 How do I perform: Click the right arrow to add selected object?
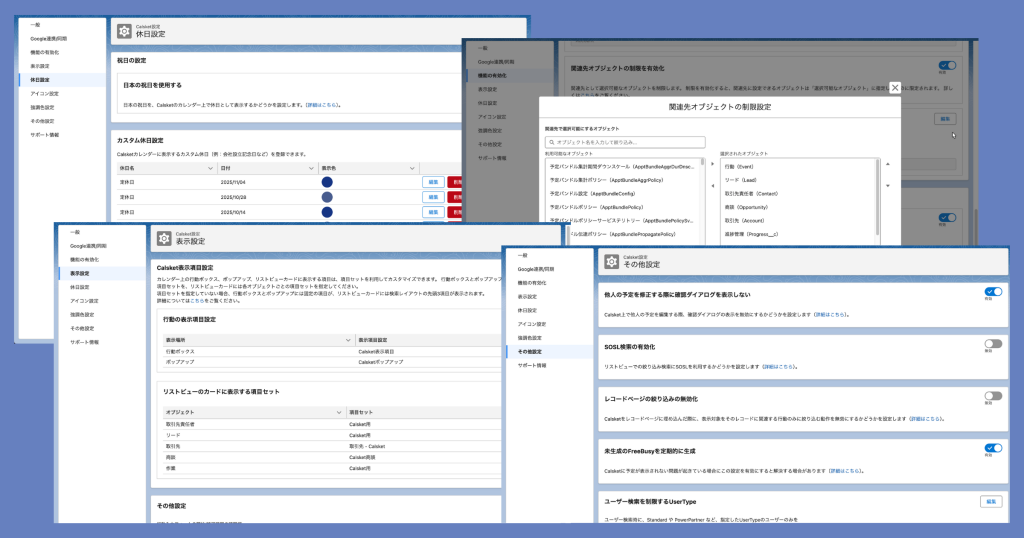tap(713, 163)
